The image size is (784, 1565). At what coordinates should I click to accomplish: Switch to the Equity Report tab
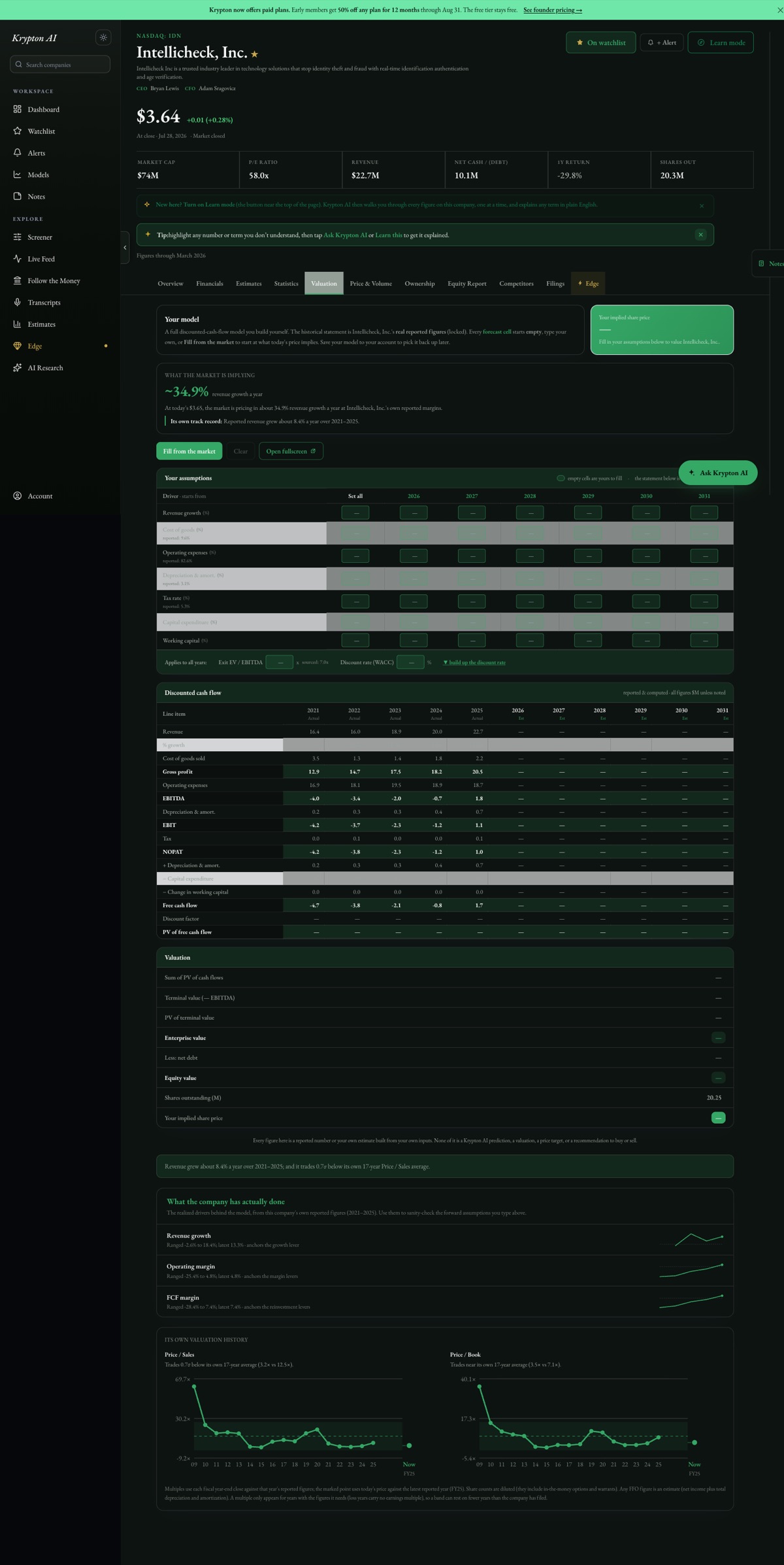click(467, 283)
